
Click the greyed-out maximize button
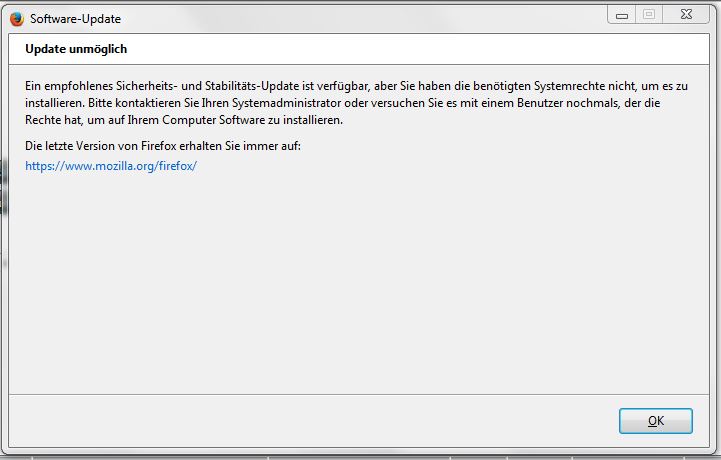[x=649, y=15]
